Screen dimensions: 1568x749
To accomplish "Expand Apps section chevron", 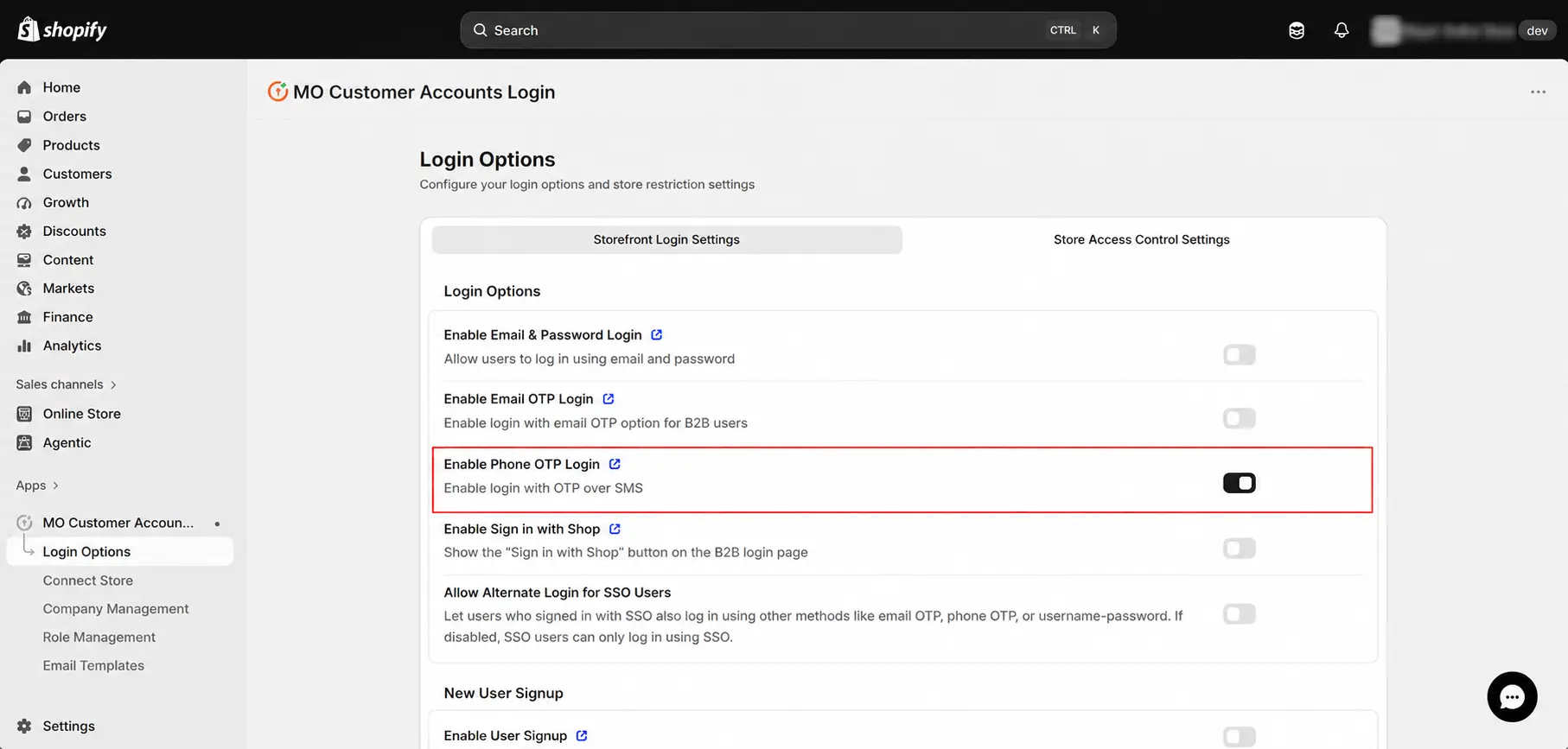I will click(55, 486).
